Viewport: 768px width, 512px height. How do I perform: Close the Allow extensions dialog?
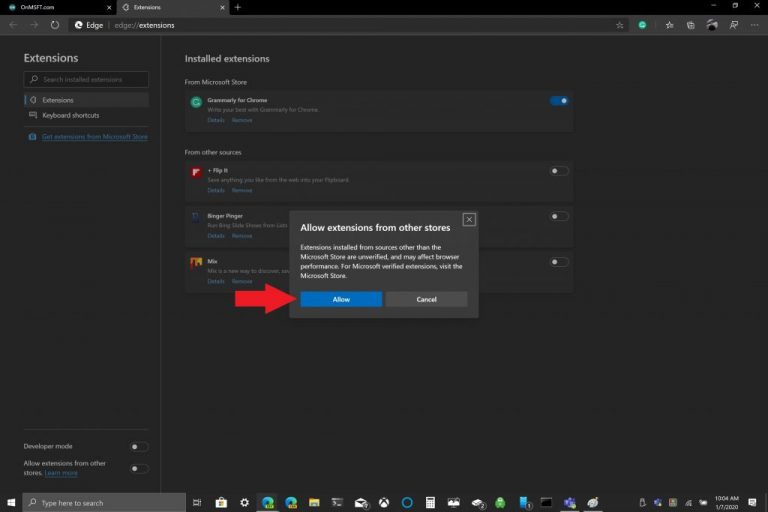[x=469, y=219]
